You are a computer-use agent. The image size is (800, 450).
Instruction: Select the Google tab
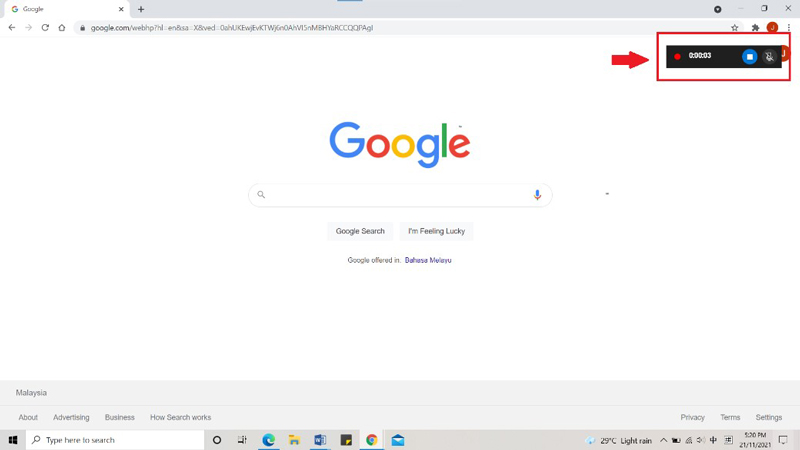coord(65,9)
